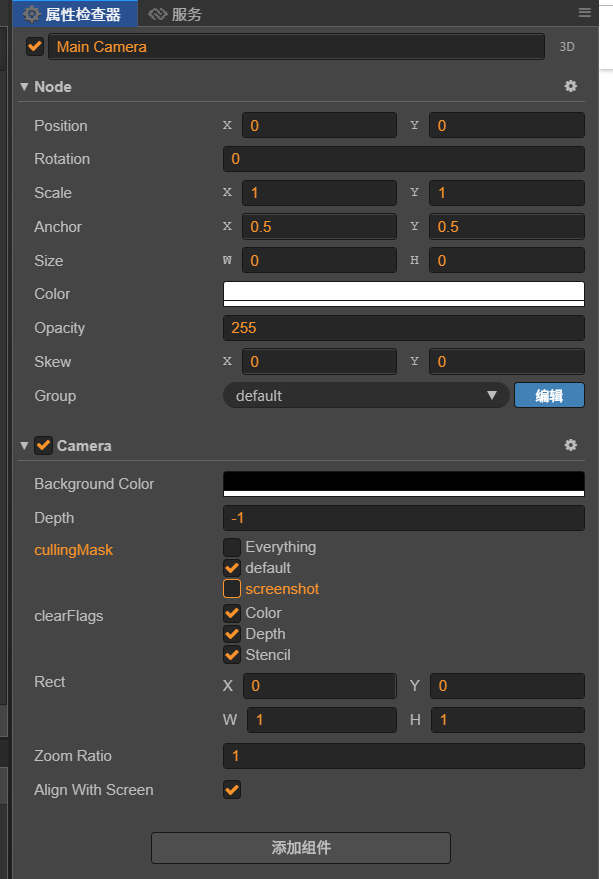Enable the Everything culling mask checkbox
The width and height of the screenshot is (613, 879).
[x=232, y=547]
